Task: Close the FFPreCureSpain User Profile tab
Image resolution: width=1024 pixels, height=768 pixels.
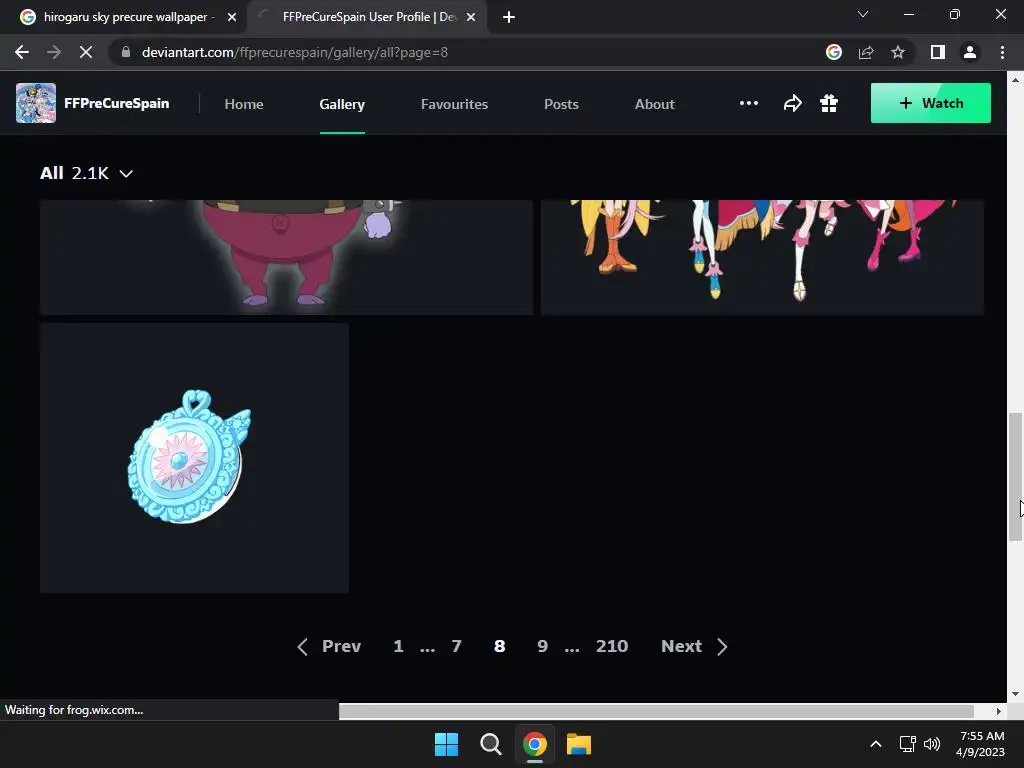Action: click(471, 17)
